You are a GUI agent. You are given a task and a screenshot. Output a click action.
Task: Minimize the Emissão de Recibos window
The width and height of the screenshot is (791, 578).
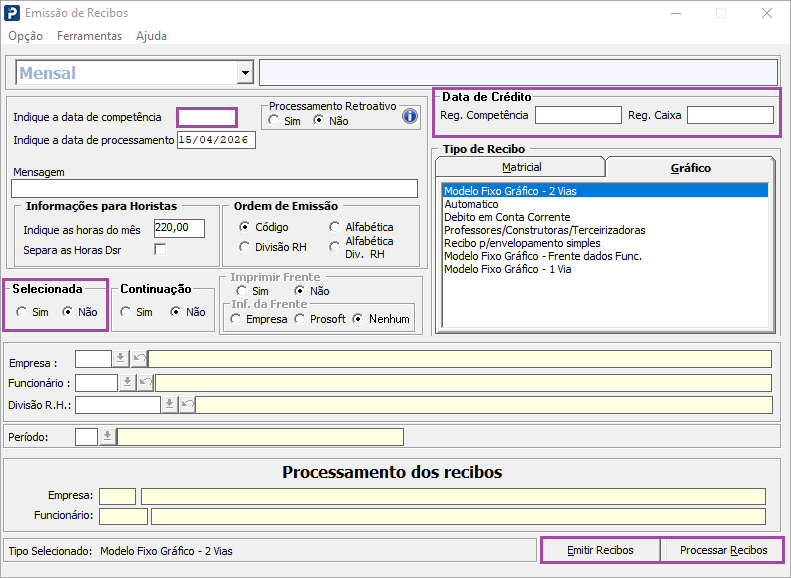coord(676,13)
